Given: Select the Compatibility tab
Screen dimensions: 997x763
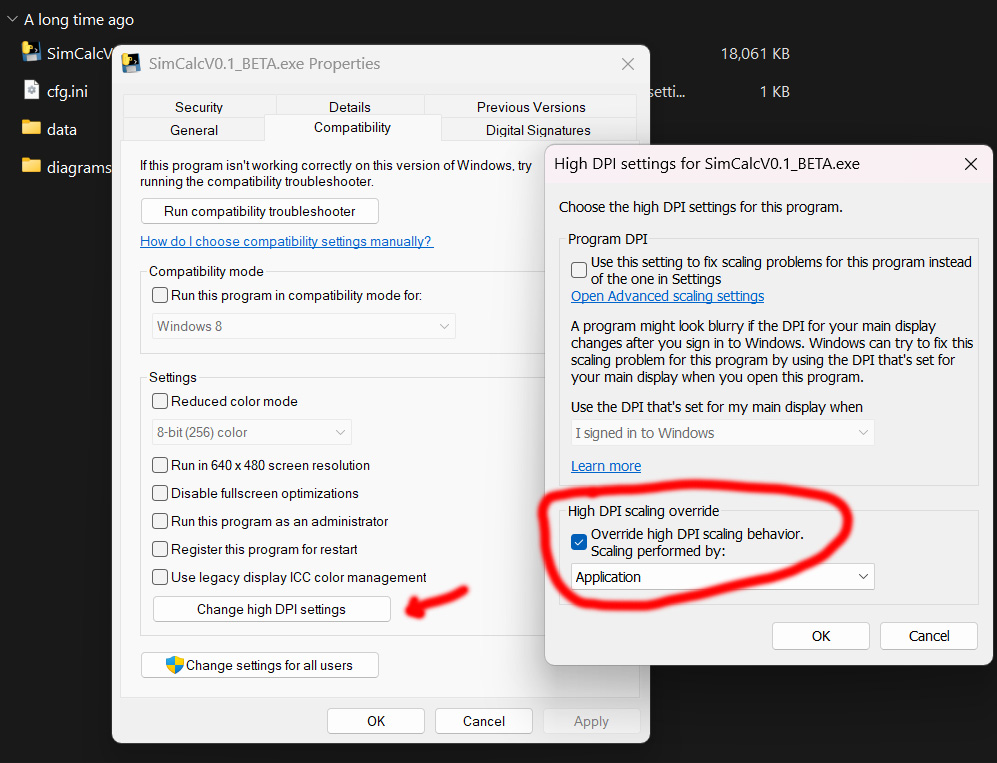Looking at the screenshot, I should coord(352,128).
